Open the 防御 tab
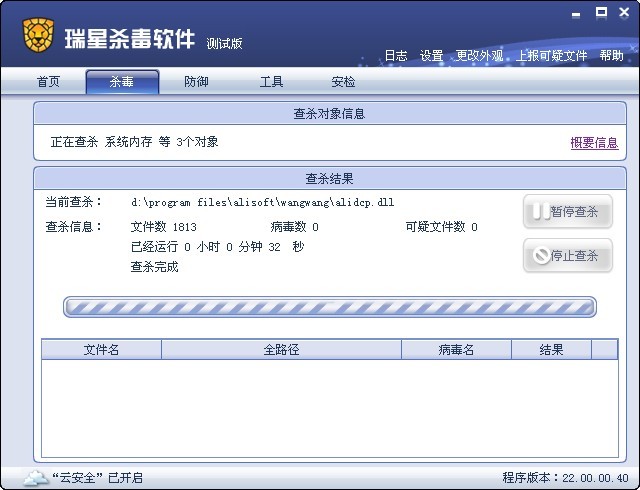This screenshot has width=640, height=490. pos(196,82)
